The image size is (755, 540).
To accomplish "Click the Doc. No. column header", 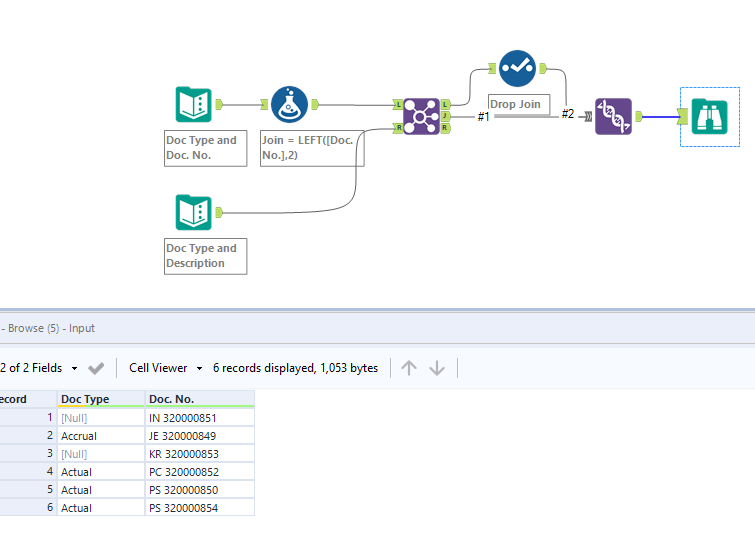I will pyautogui.click(x=199, y=399).
